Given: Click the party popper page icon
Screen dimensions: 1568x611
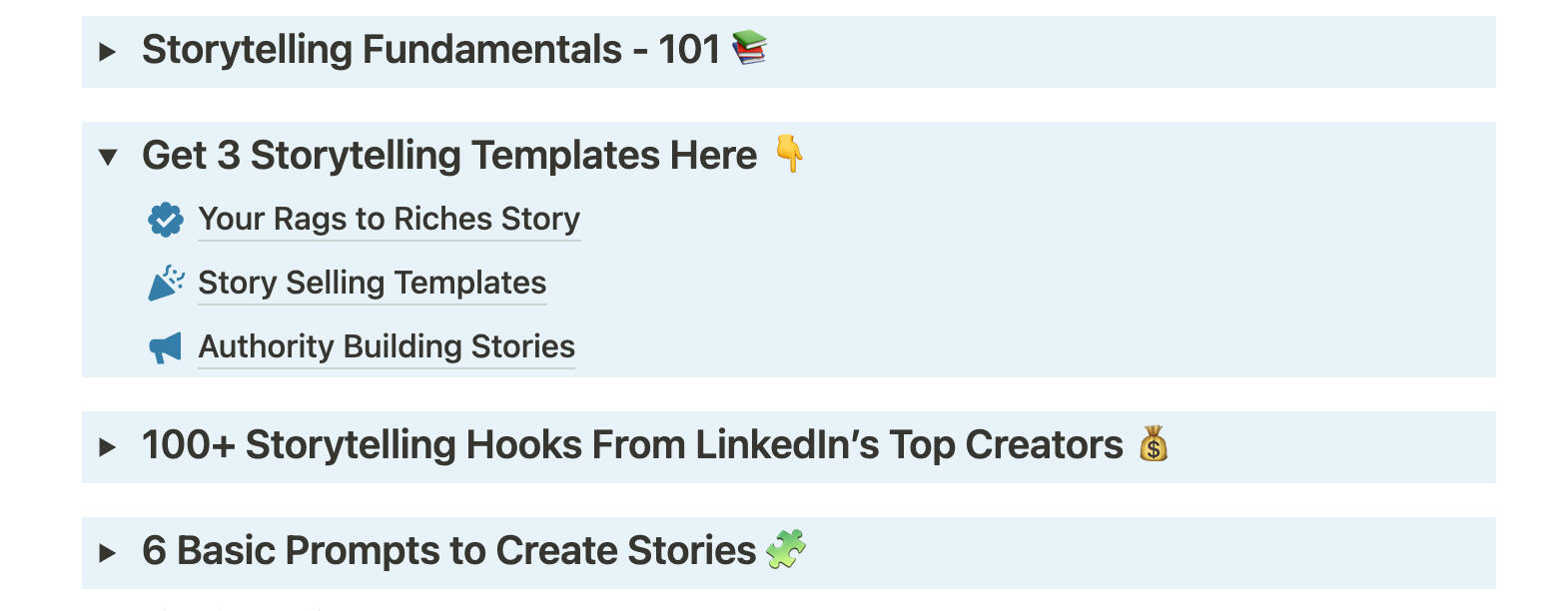Looking at the screenshot, I should pyautogui.click(x=166, y=284).
